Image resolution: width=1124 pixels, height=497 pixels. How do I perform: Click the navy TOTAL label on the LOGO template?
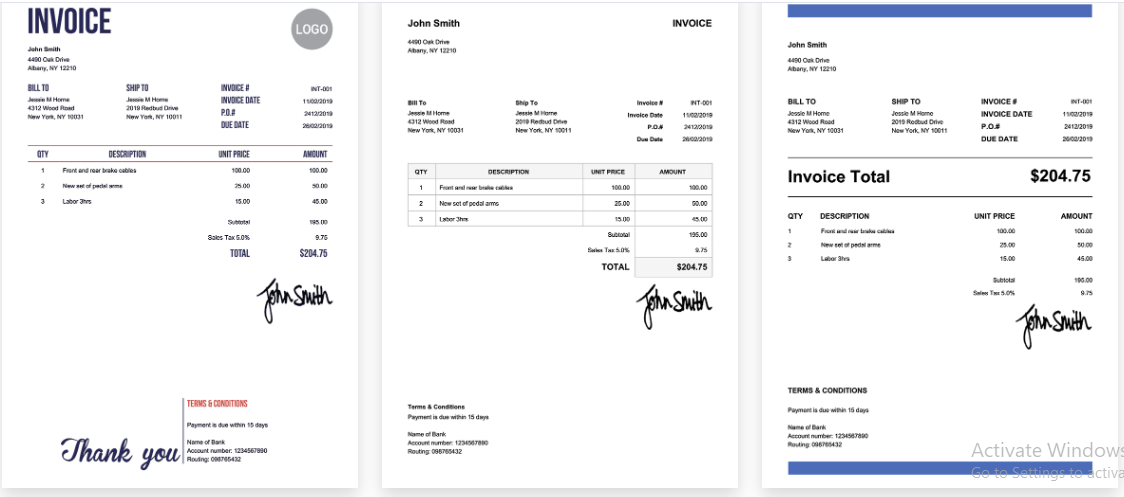[x=240, y=253]
